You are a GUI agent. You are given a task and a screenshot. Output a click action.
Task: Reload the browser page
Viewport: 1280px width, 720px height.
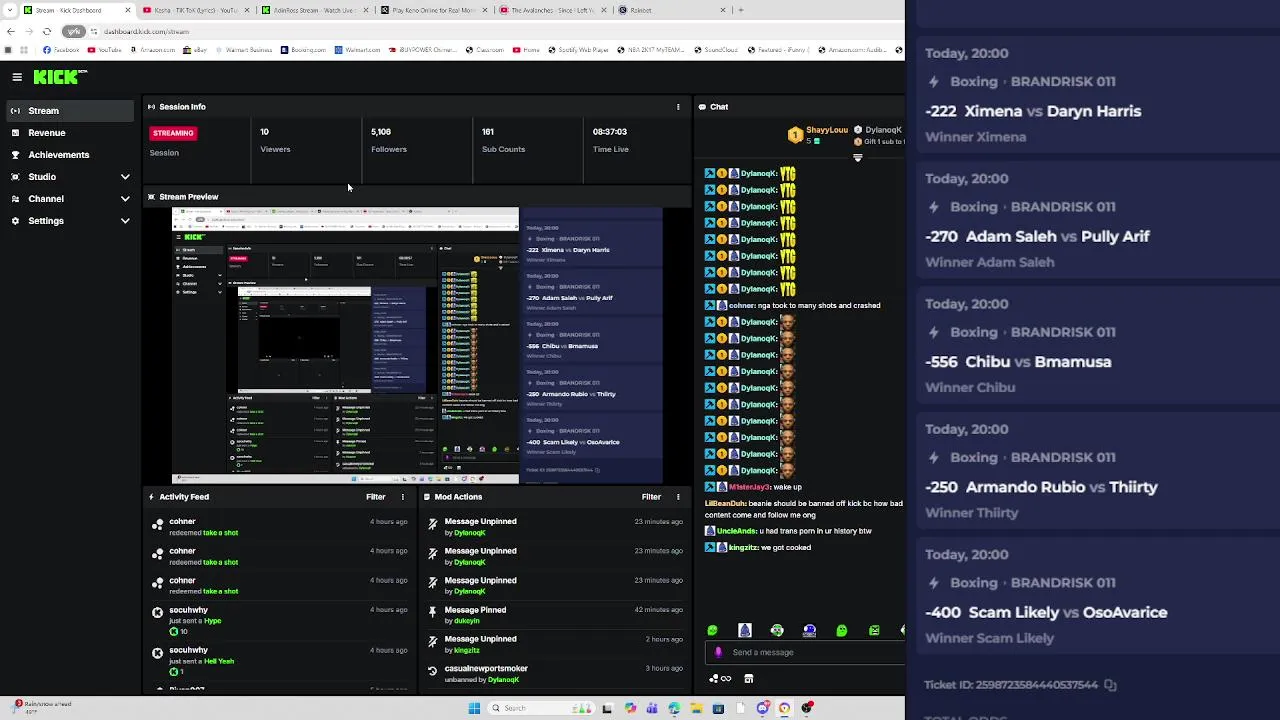[x=47, y=31]
